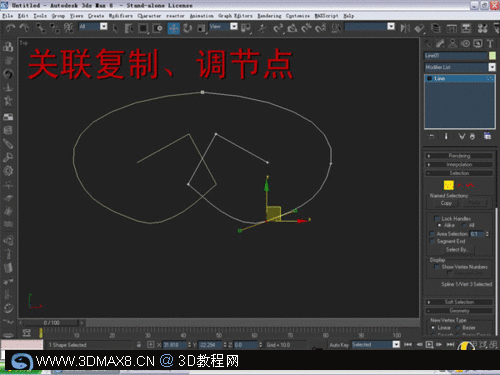
Task: Toggle the 3D Snaps button
Action: 278,28
